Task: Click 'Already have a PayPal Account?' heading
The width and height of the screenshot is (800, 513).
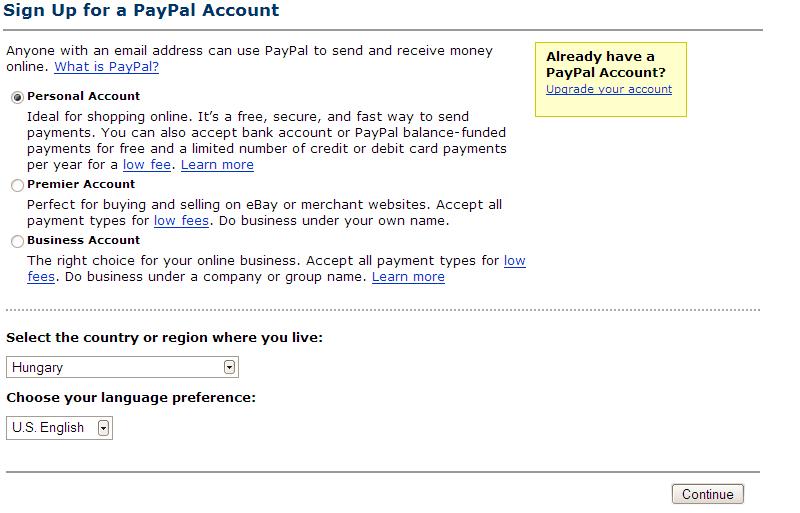Action: pyautogui.click(x=605, y=64)
